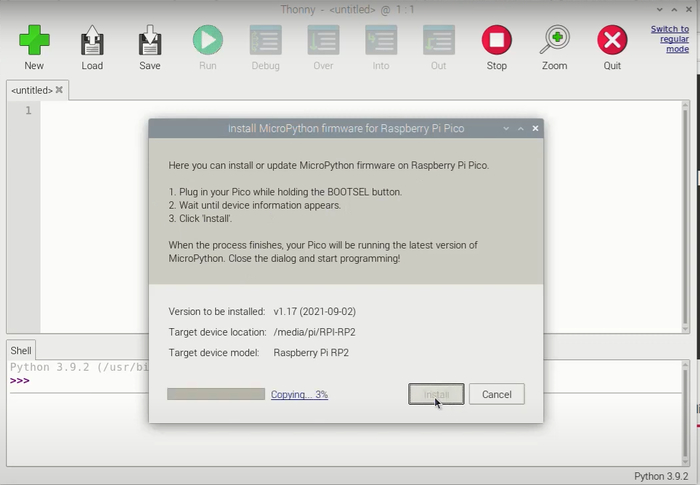Click the firmware copy progress bar
Image resolution: width=700 pixels, height=485 pixels.
click(x=216, y=394)
